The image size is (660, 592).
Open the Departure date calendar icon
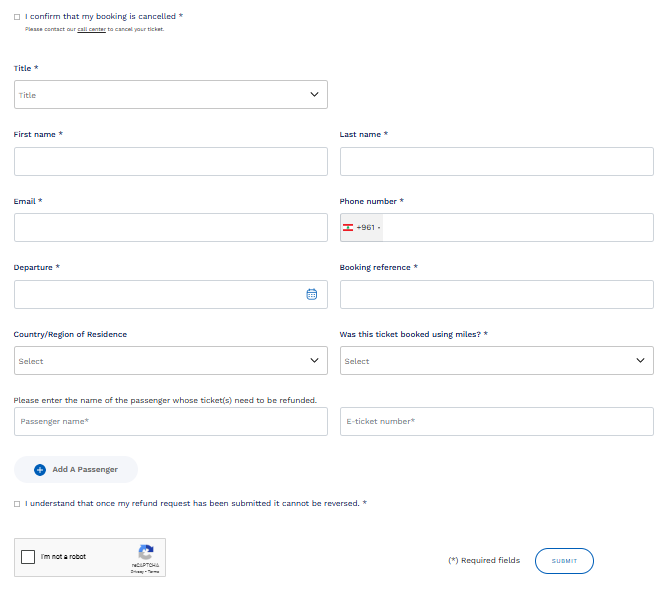pos(311,294)
